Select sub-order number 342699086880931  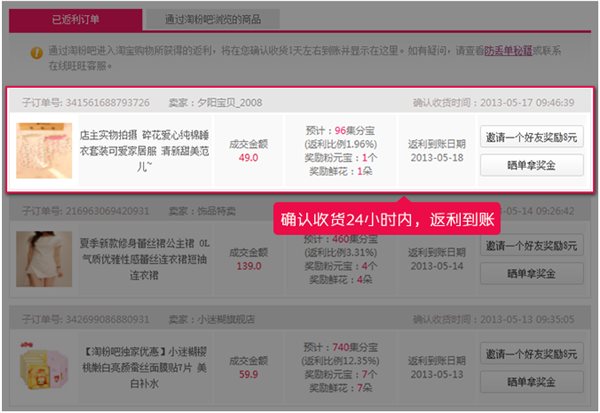pyautogui.click(x=108, y=319)
